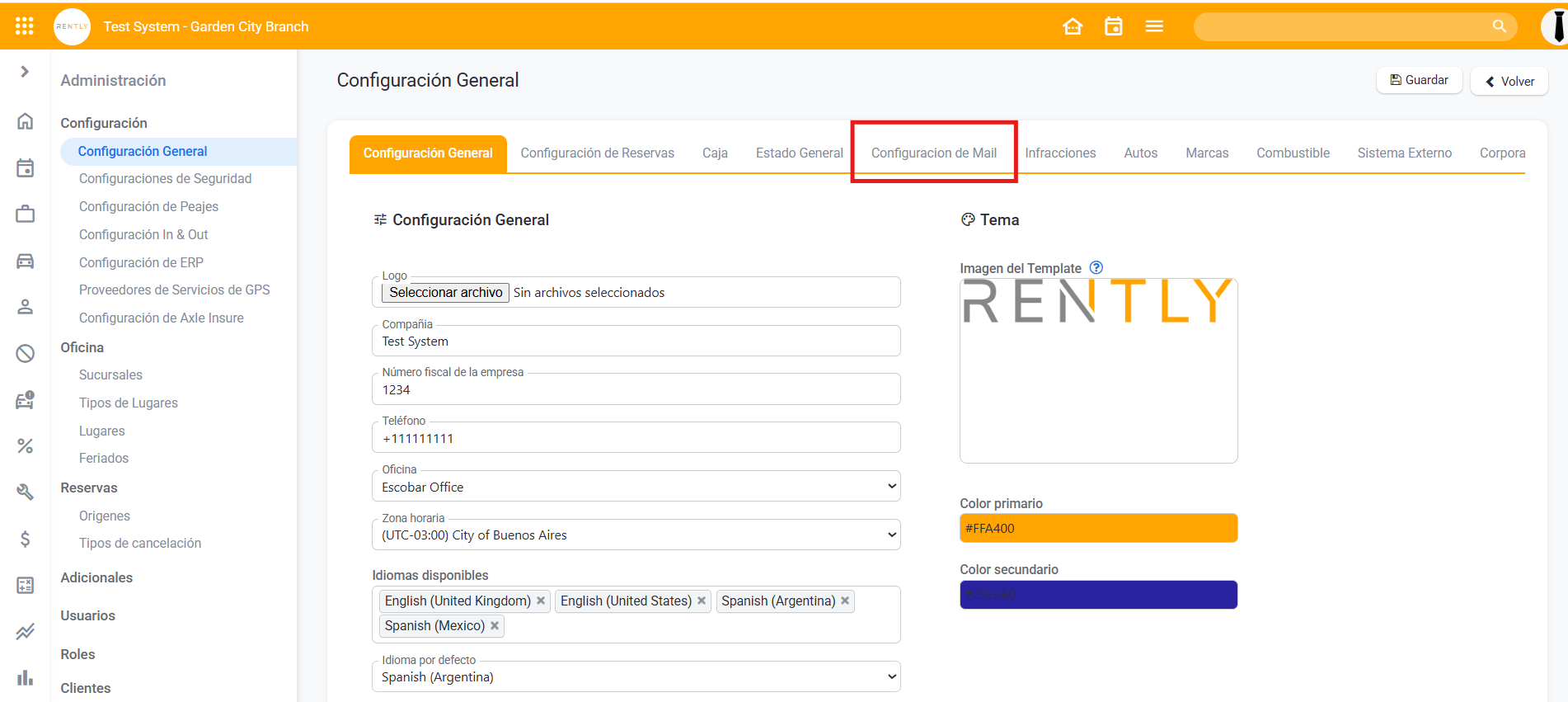Switch to Configuracion de Mail tab
1568x702 pixels.
coord(933,153)
